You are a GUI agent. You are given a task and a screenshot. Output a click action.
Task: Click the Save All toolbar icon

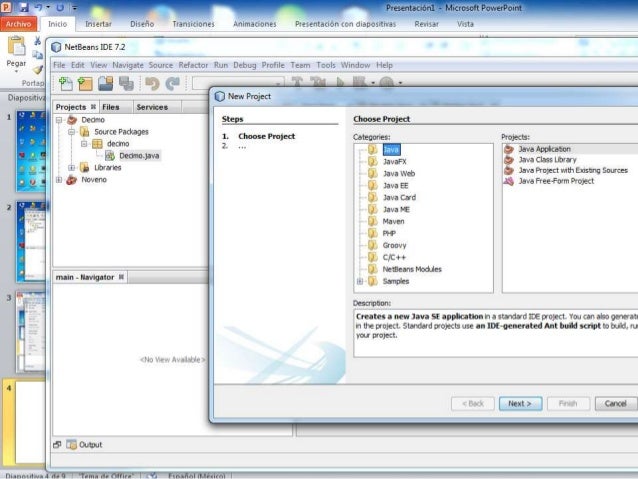[126, 83]
